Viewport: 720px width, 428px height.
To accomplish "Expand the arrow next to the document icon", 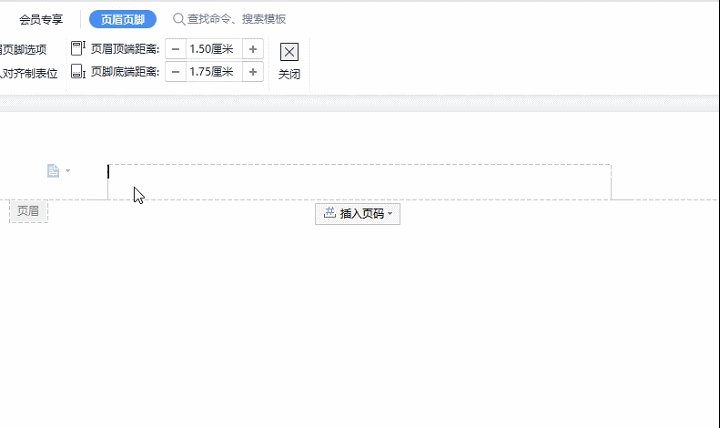I will [x=68, y=171].
